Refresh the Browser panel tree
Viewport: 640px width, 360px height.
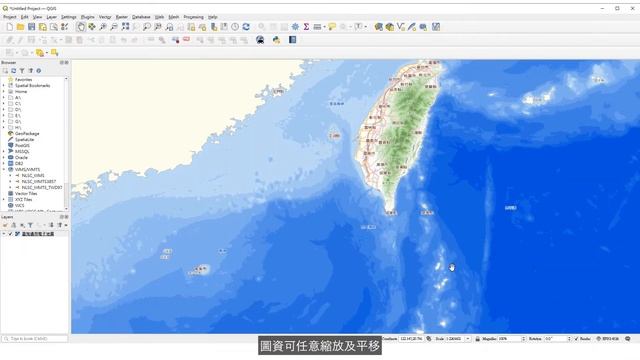pyautogui.click(x=13, y=71)
